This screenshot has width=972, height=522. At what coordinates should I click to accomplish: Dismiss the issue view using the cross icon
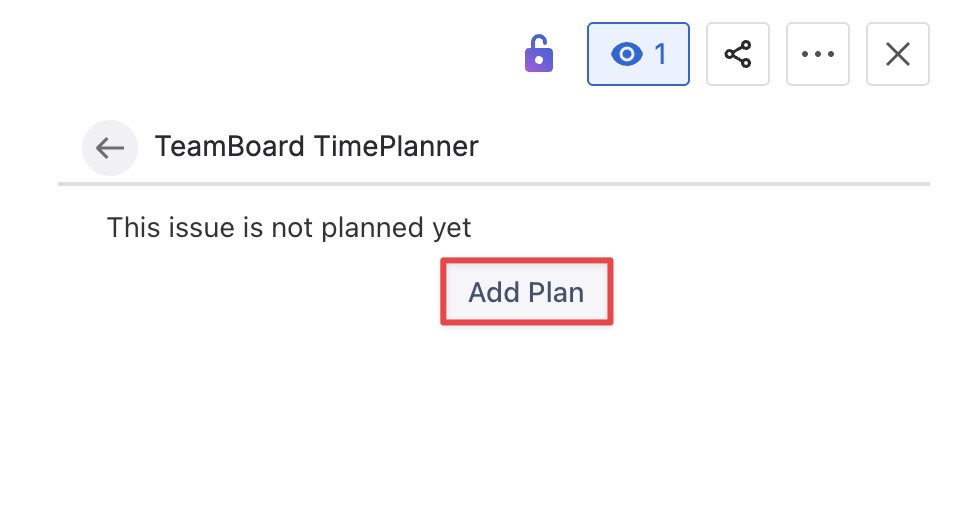coord(898,54)
